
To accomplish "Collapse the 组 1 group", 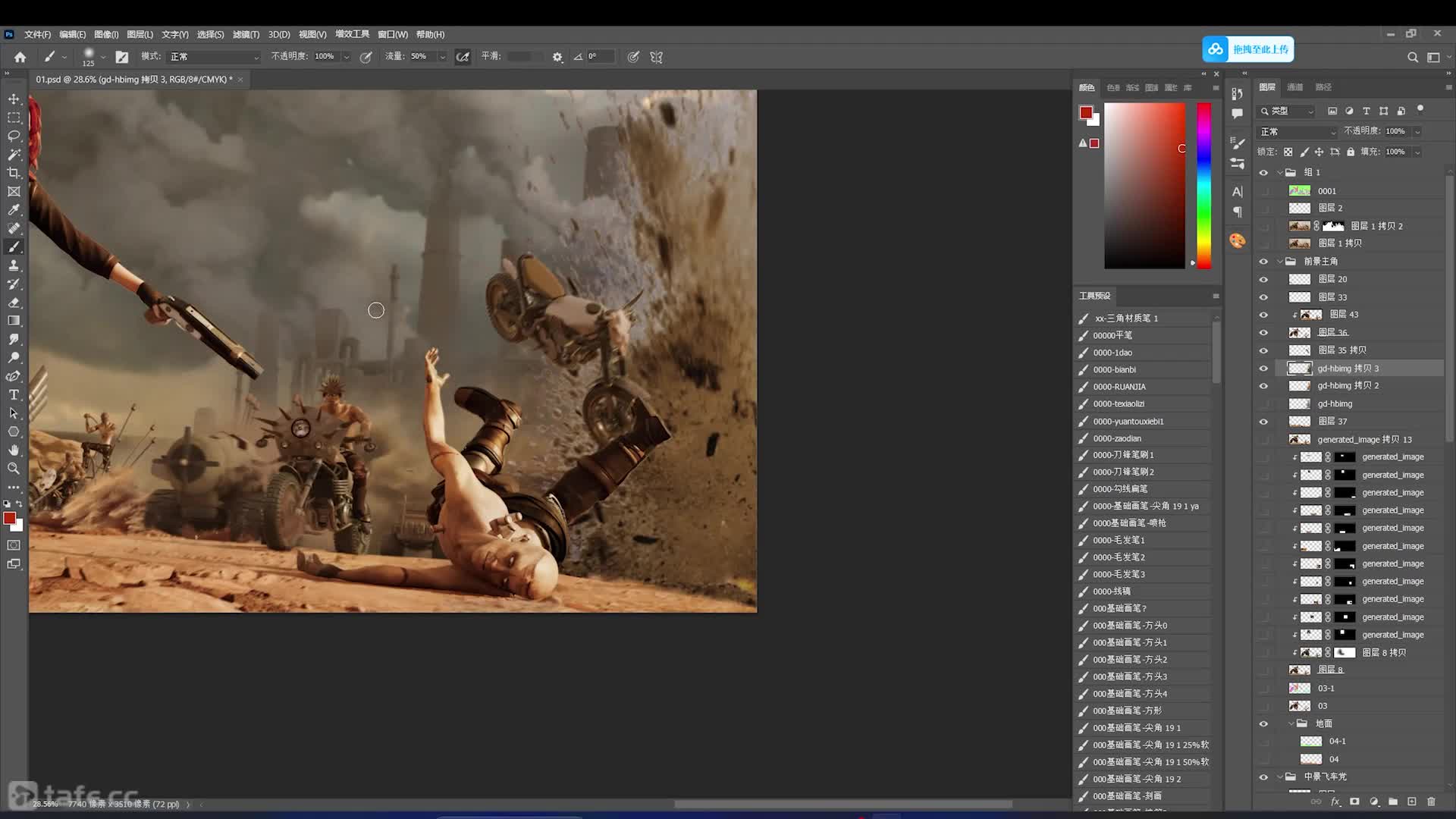I will [x=1280, y=173].
